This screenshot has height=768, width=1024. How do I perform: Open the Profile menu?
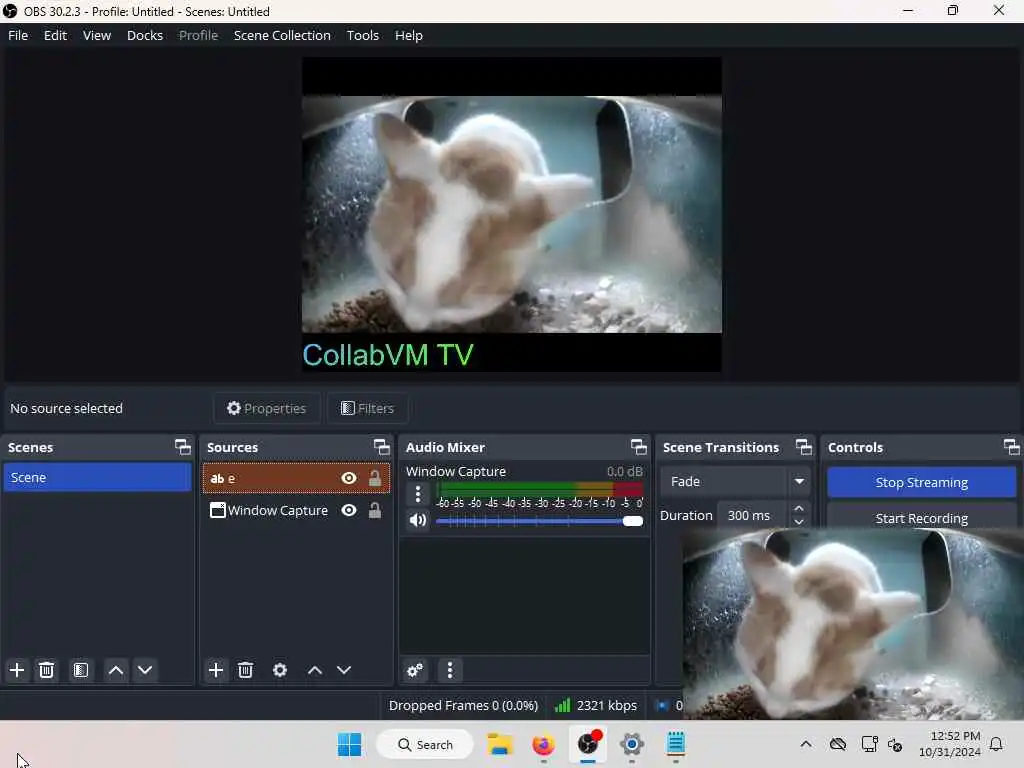[199, 35]
